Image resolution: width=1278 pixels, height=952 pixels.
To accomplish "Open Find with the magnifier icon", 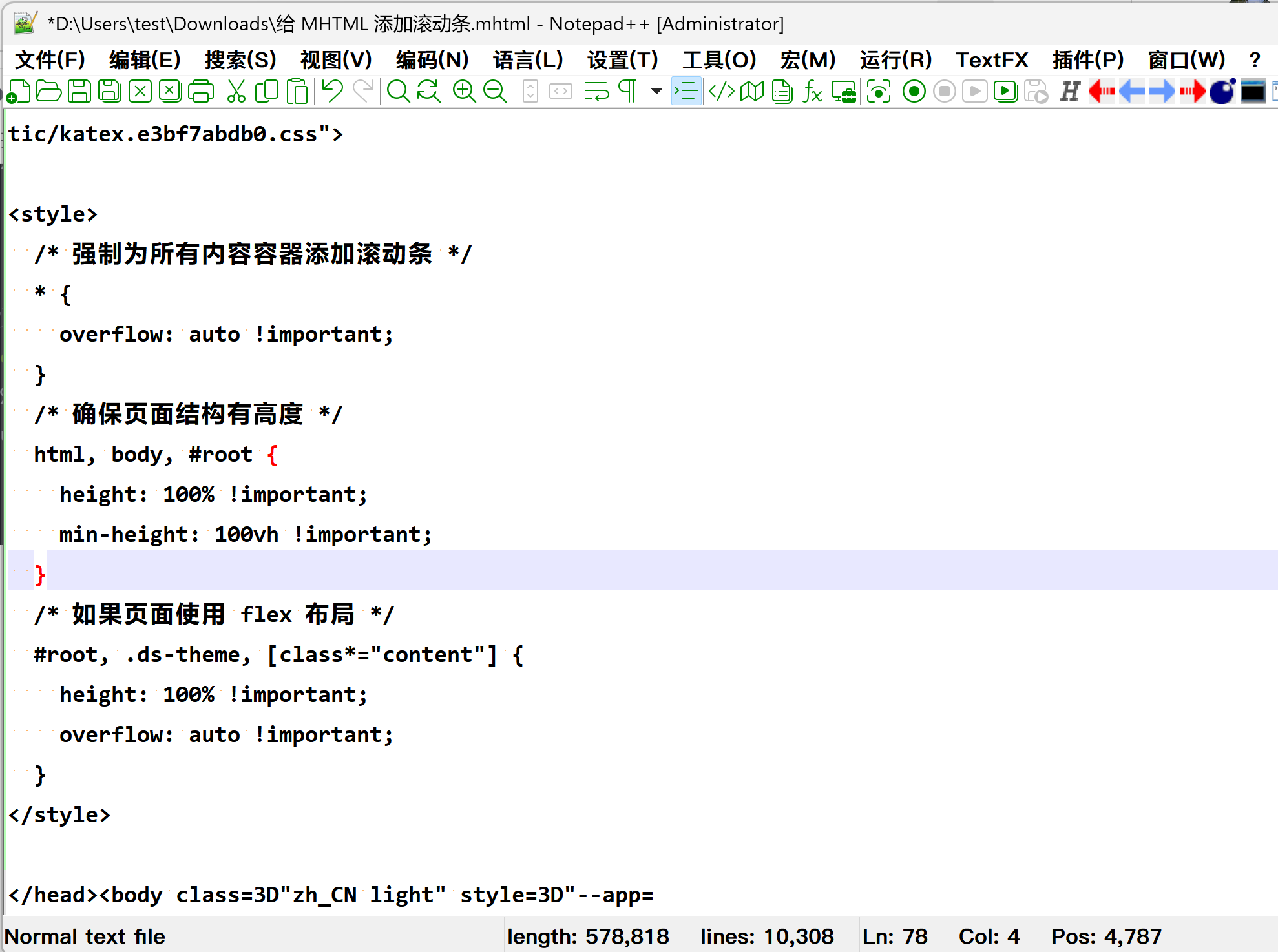I will [398, 91].
